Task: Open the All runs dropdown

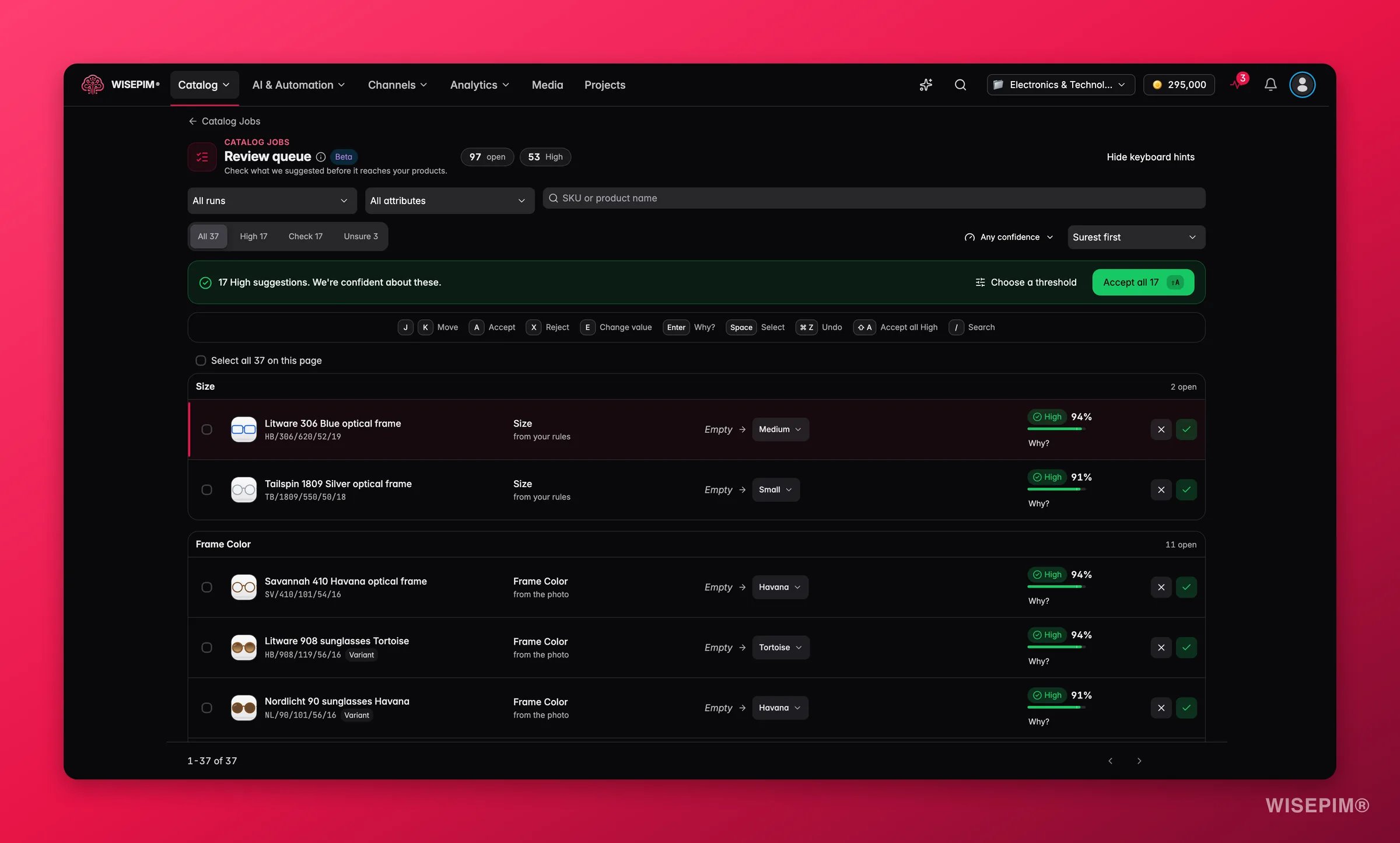Action: [x=271, y=201]
